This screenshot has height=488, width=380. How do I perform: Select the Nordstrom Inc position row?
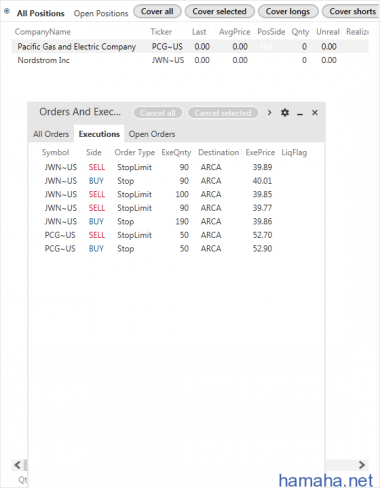pos(190,60)
